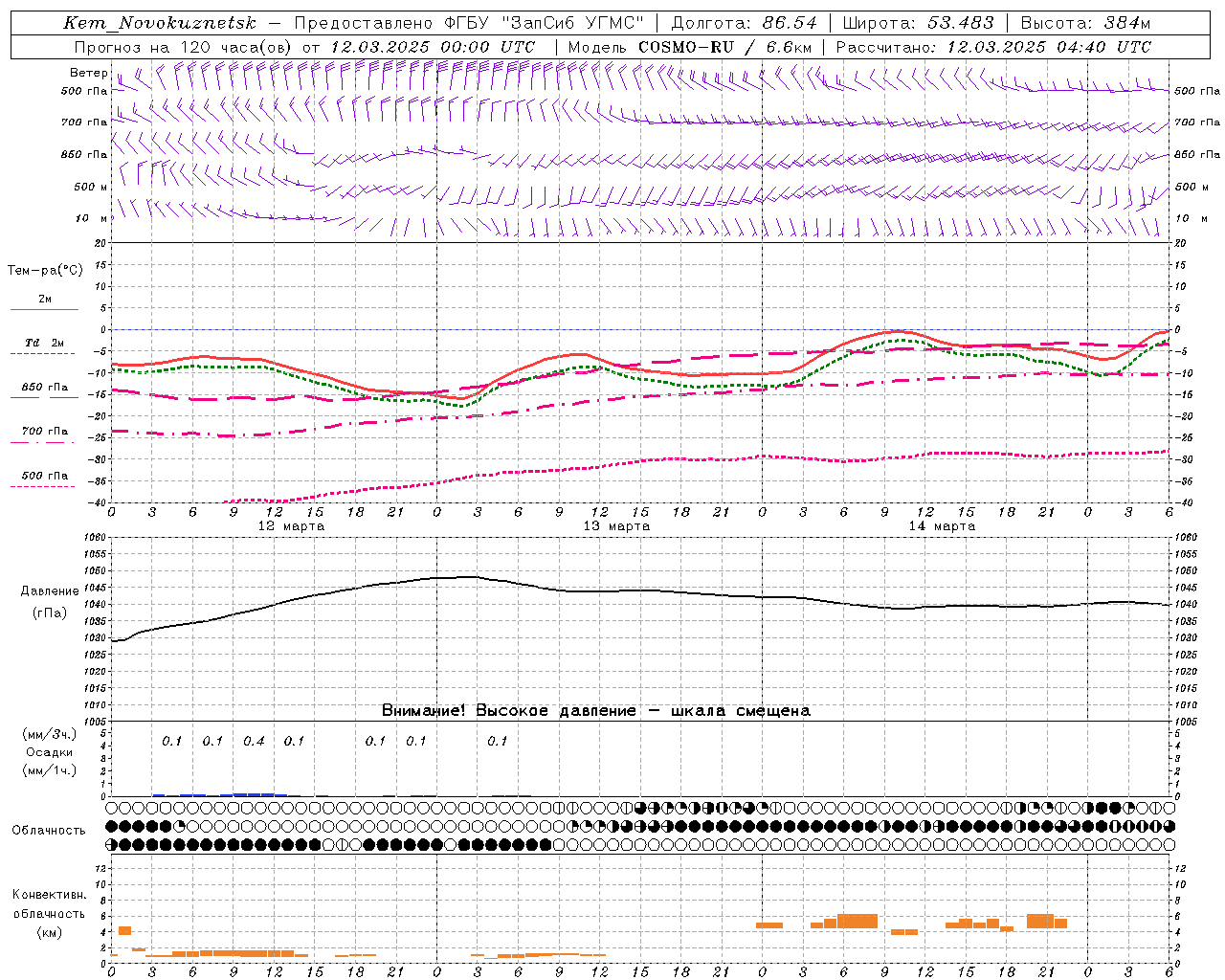Click the '(мм/1ч.)' precipitation unit label

point(50,770)
